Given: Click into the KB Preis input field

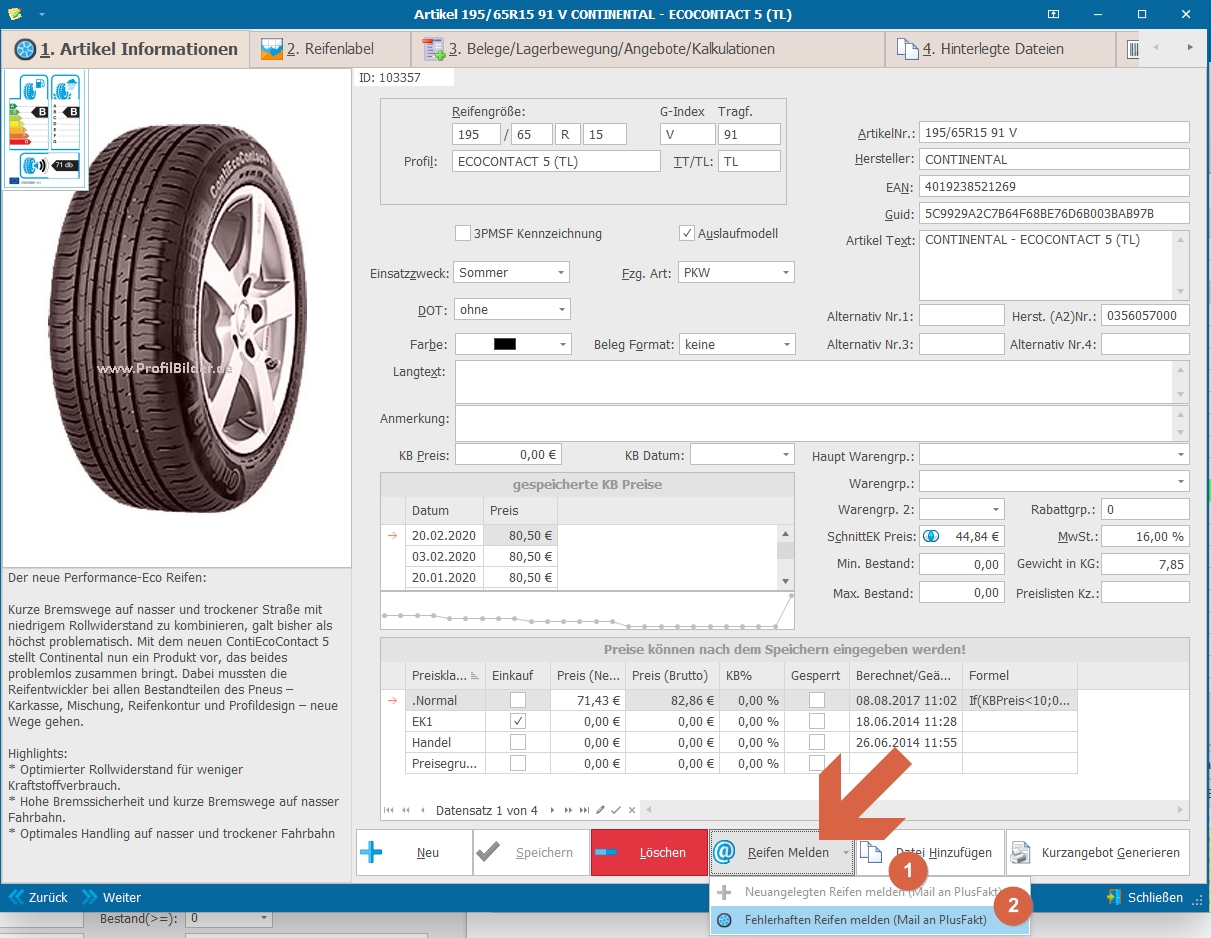Looking at the screenshot, I should click(508, 455).
